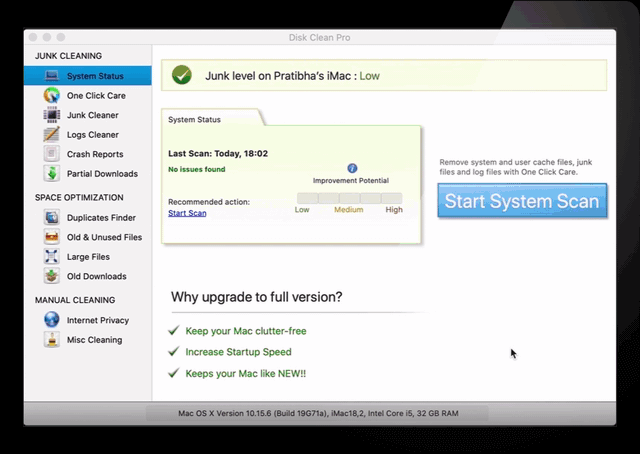Open Internet Privacy section
This screenshot has height=454, width=640.
point(88,320)
